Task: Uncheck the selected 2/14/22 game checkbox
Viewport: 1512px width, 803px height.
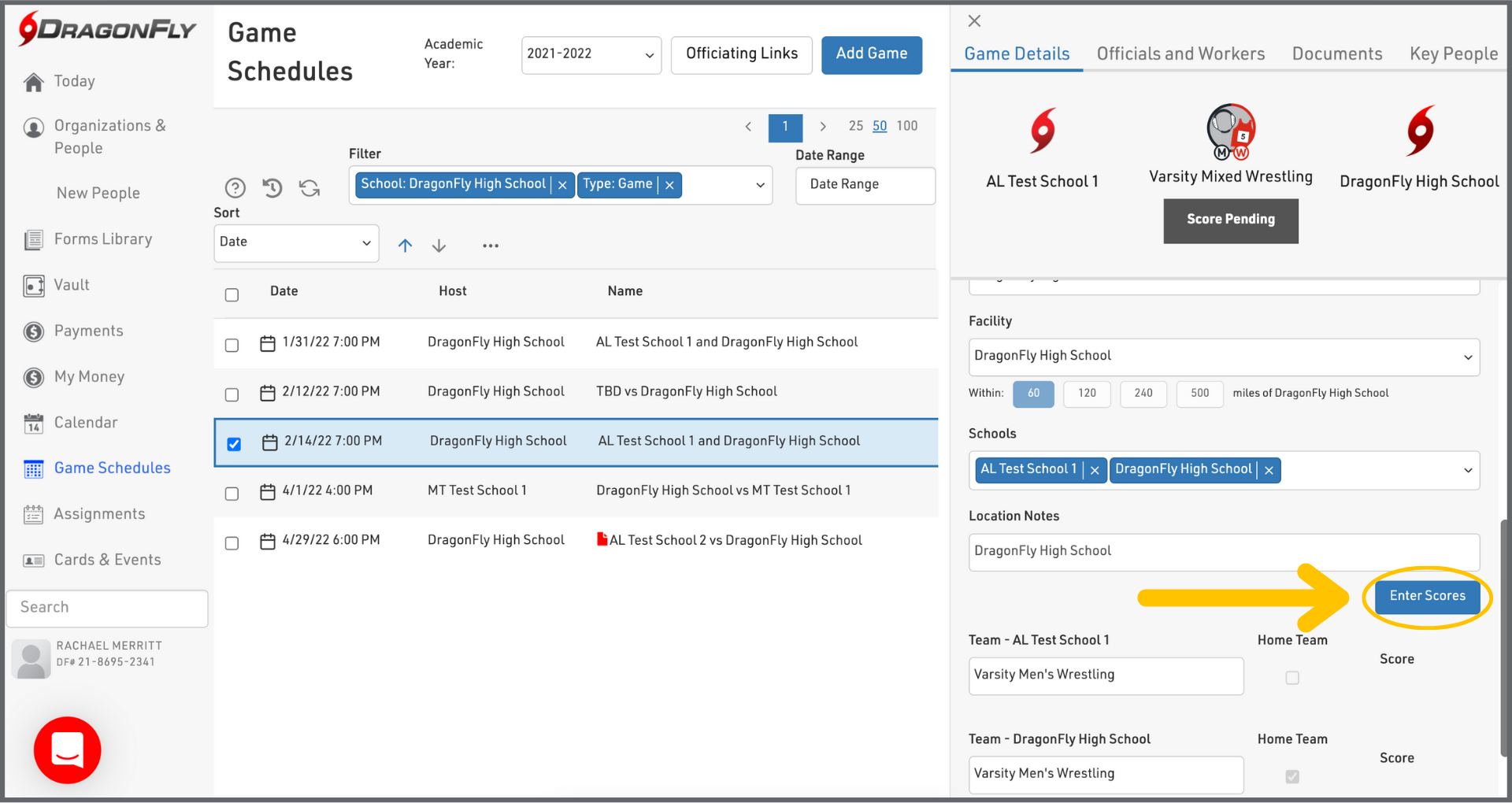Action: click(234, 444)
